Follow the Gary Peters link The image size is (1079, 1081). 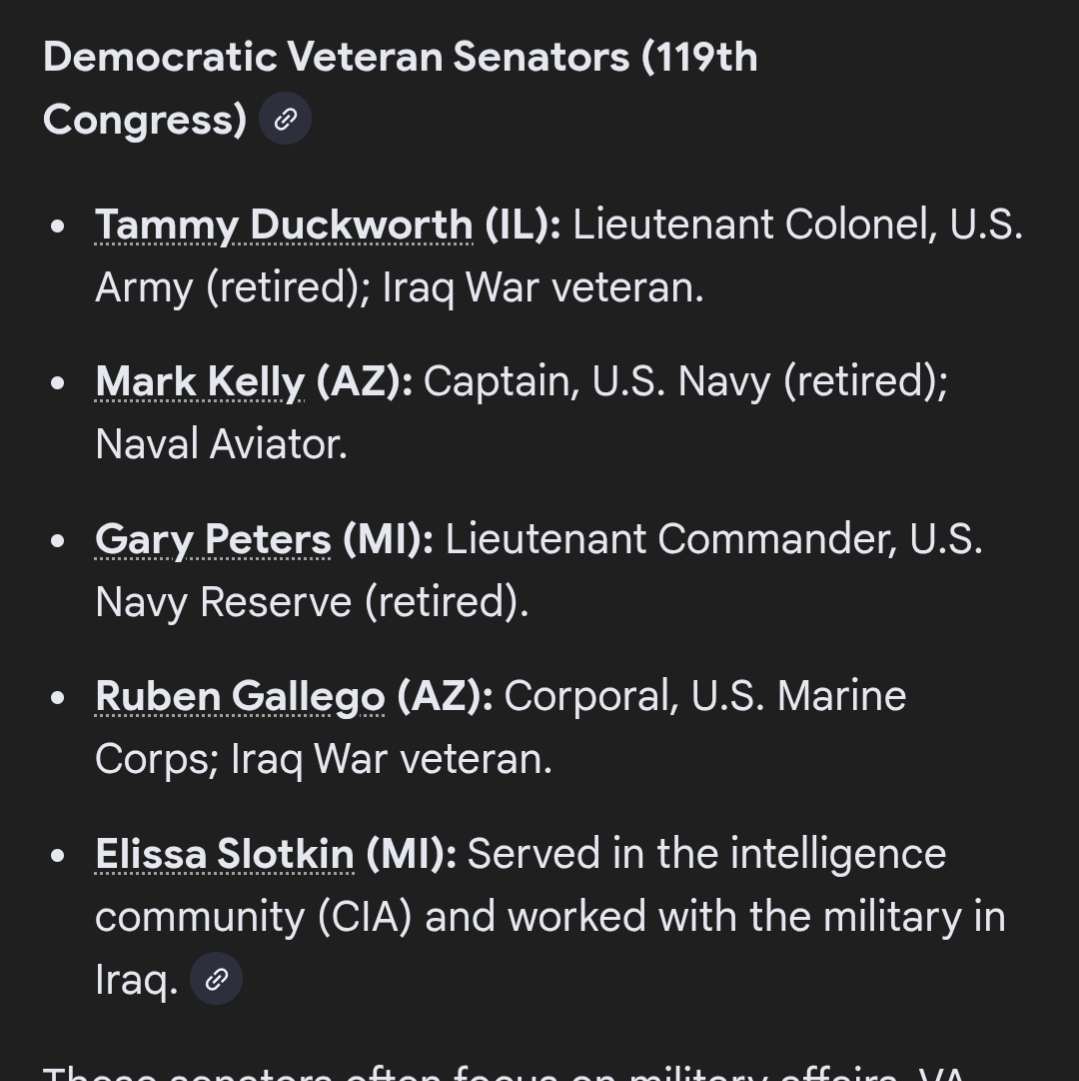click(213, 539)
